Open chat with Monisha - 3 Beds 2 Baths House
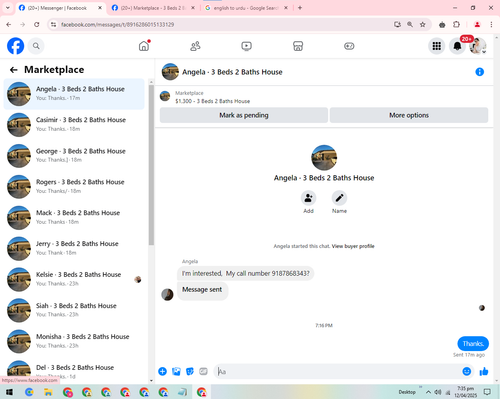This screenshot has width=500, height=399. [74, 341]
